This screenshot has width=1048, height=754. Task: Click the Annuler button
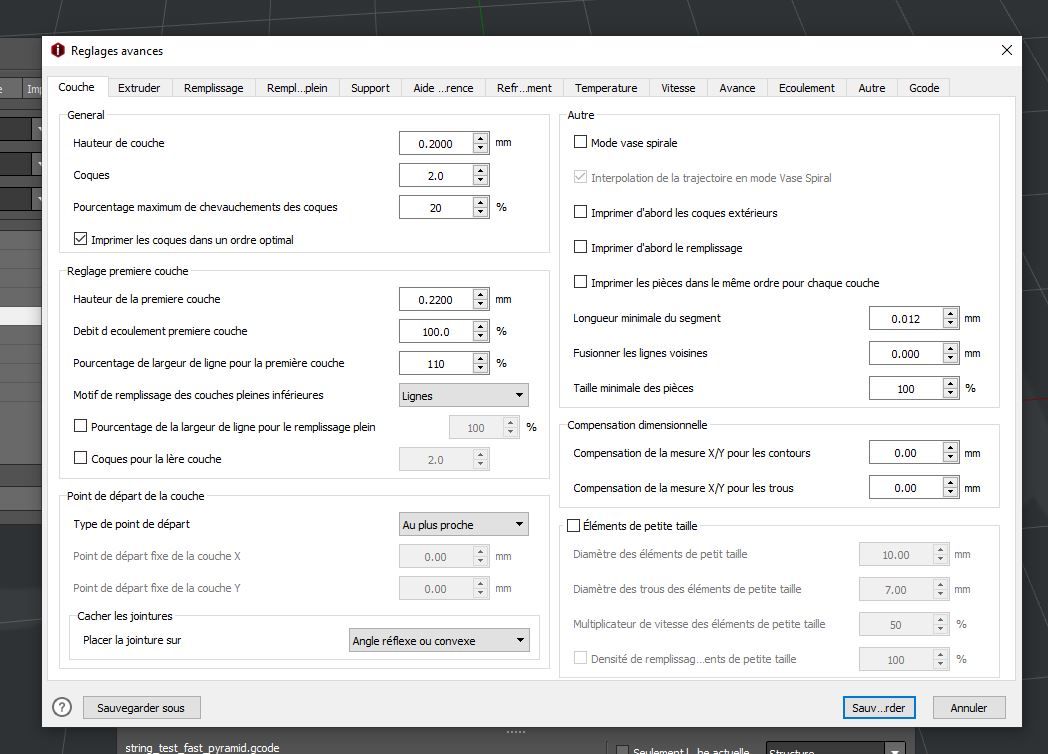tap(968, 707)
